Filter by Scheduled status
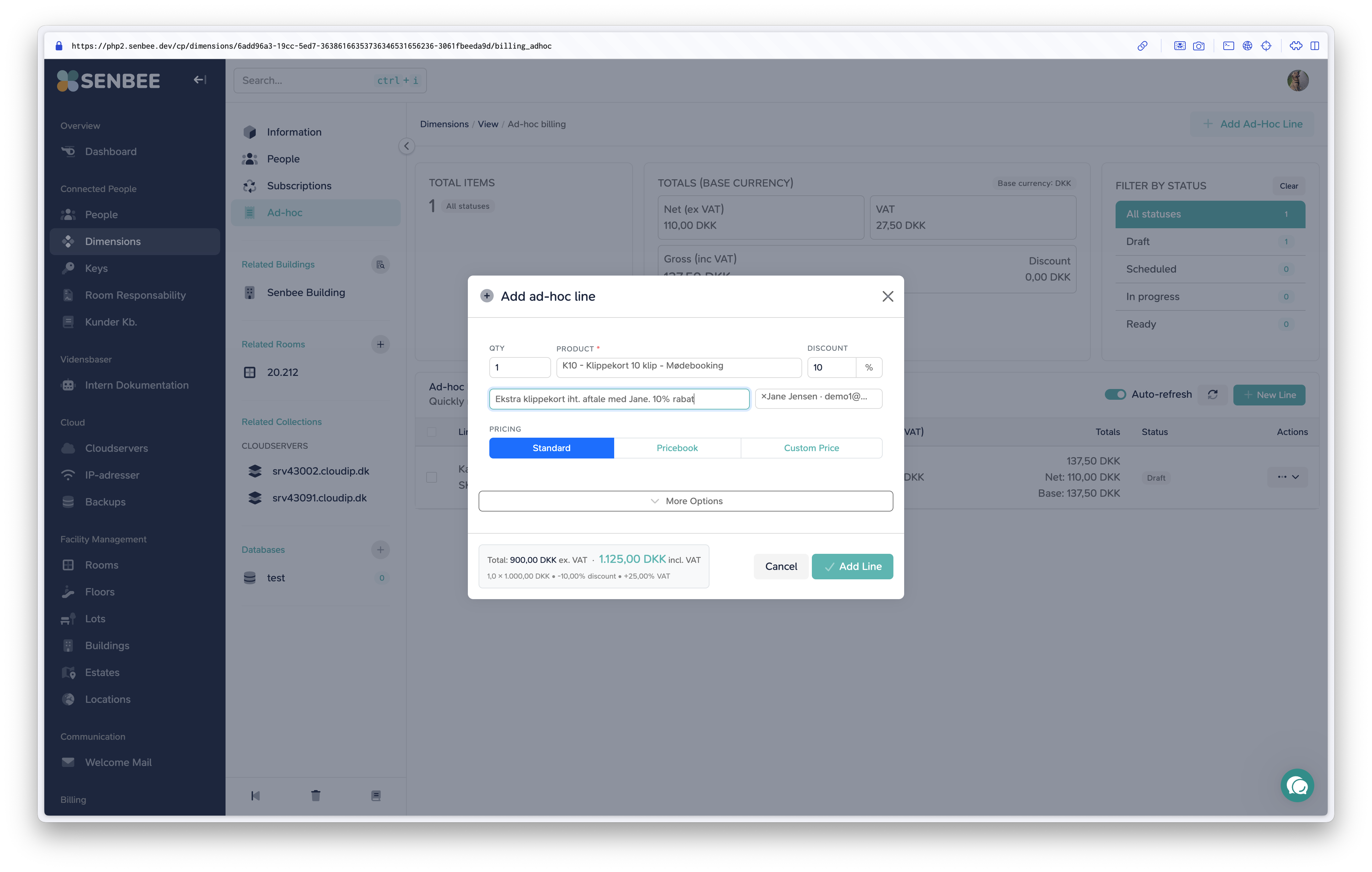1372x872 pixels. pyautogui.click(x=1210, y=269)
